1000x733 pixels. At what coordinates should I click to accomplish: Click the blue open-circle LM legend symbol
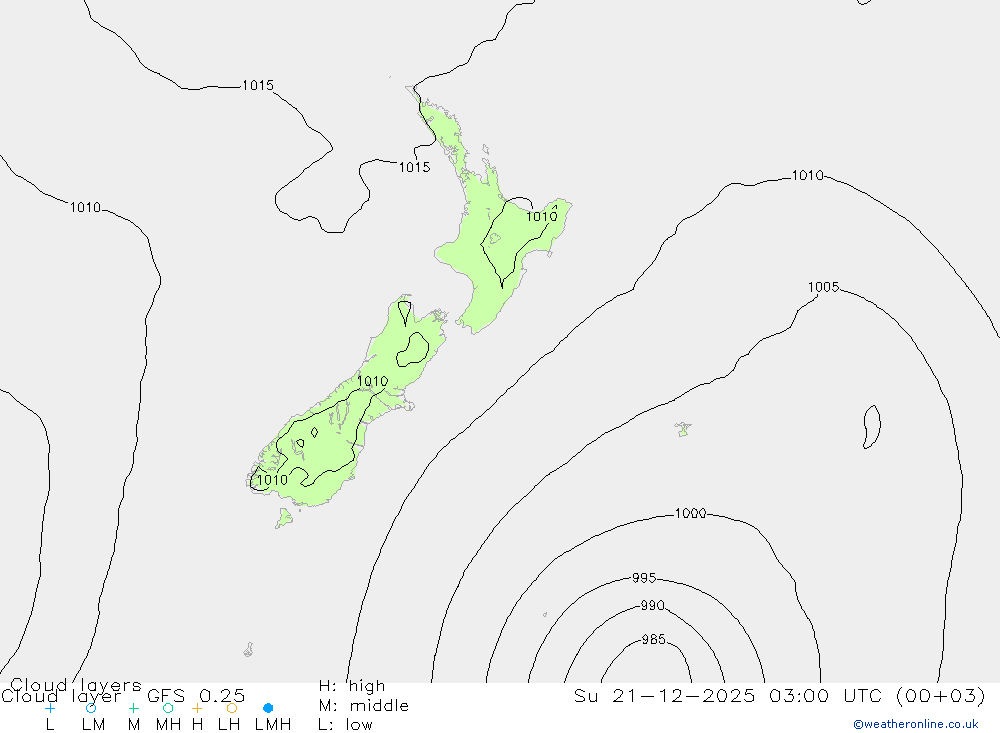pyautogui.click(x=91, y=708)
